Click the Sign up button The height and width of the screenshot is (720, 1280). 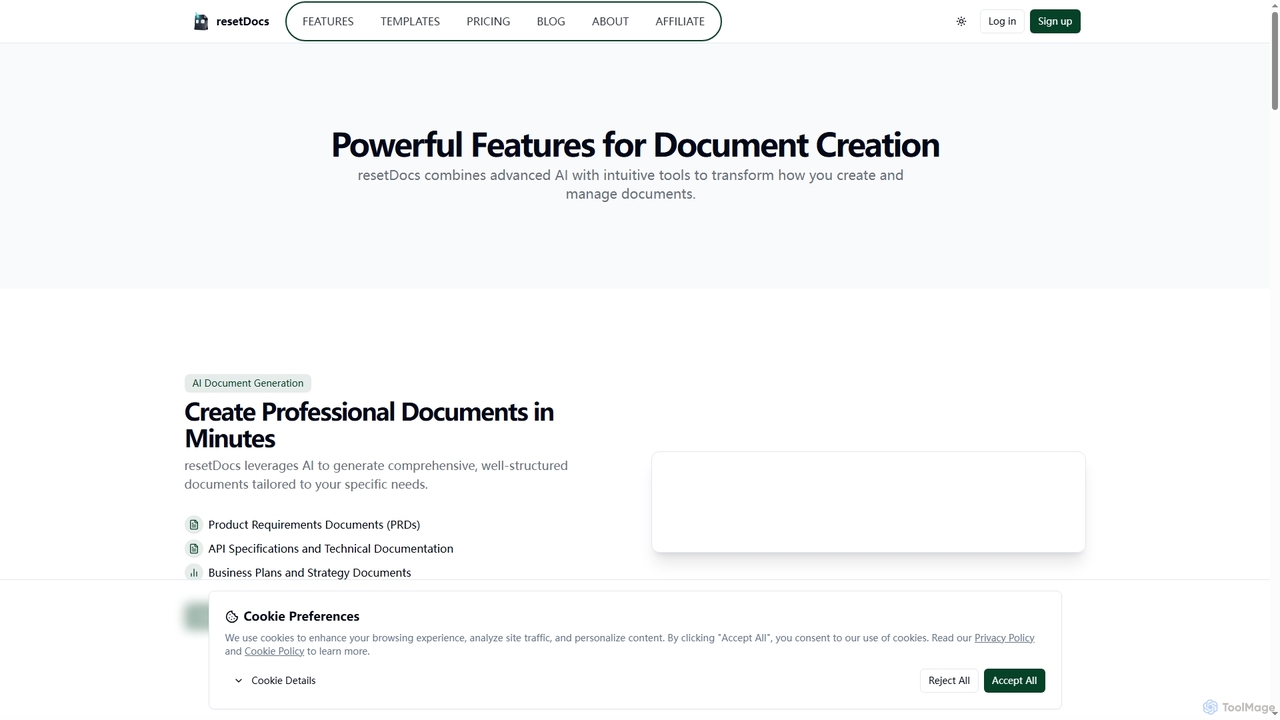[1055, 21]
